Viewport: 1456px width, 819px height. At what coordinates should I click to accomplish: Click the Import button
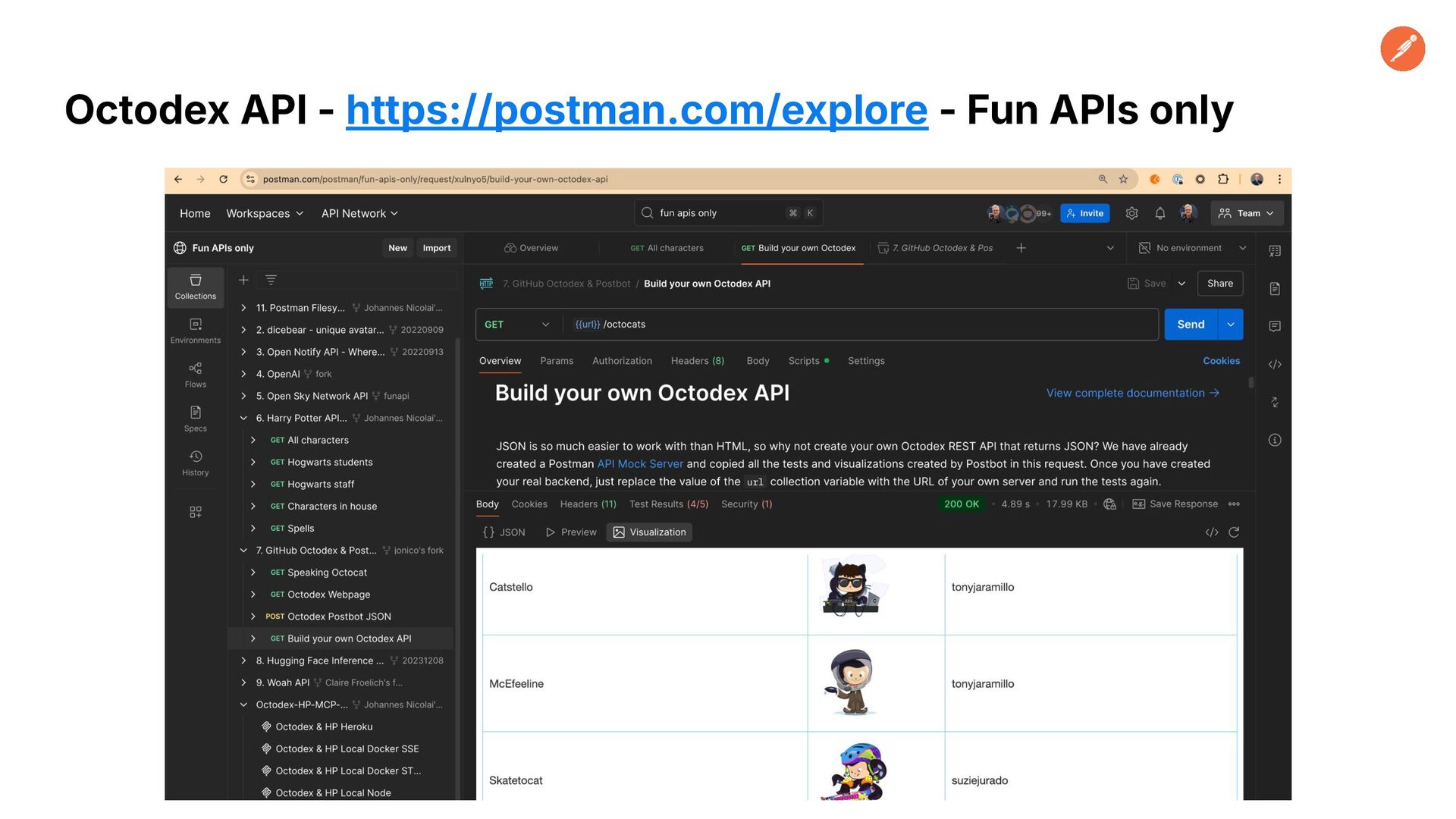437,248
